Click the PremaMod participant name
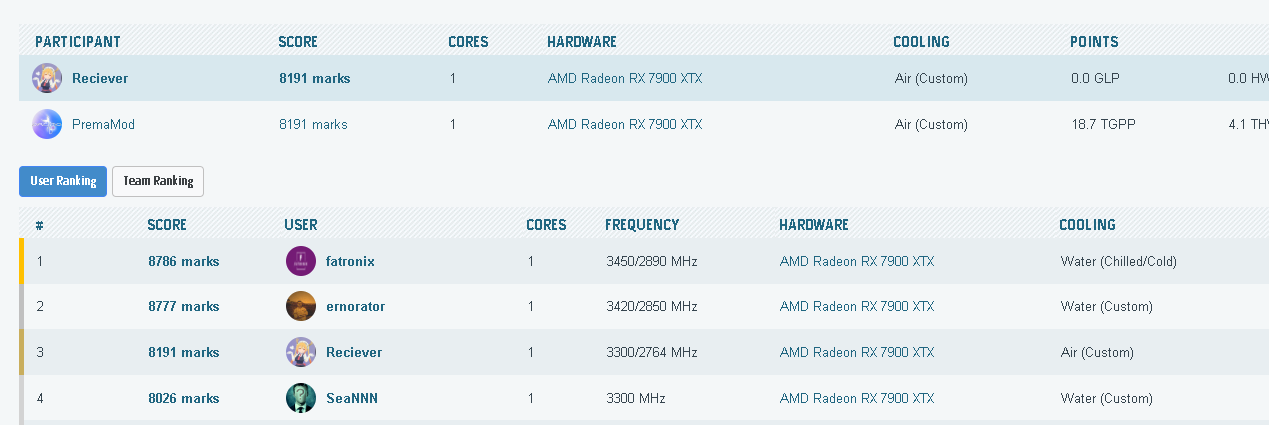1269x425 pixels. coord(103,124)
